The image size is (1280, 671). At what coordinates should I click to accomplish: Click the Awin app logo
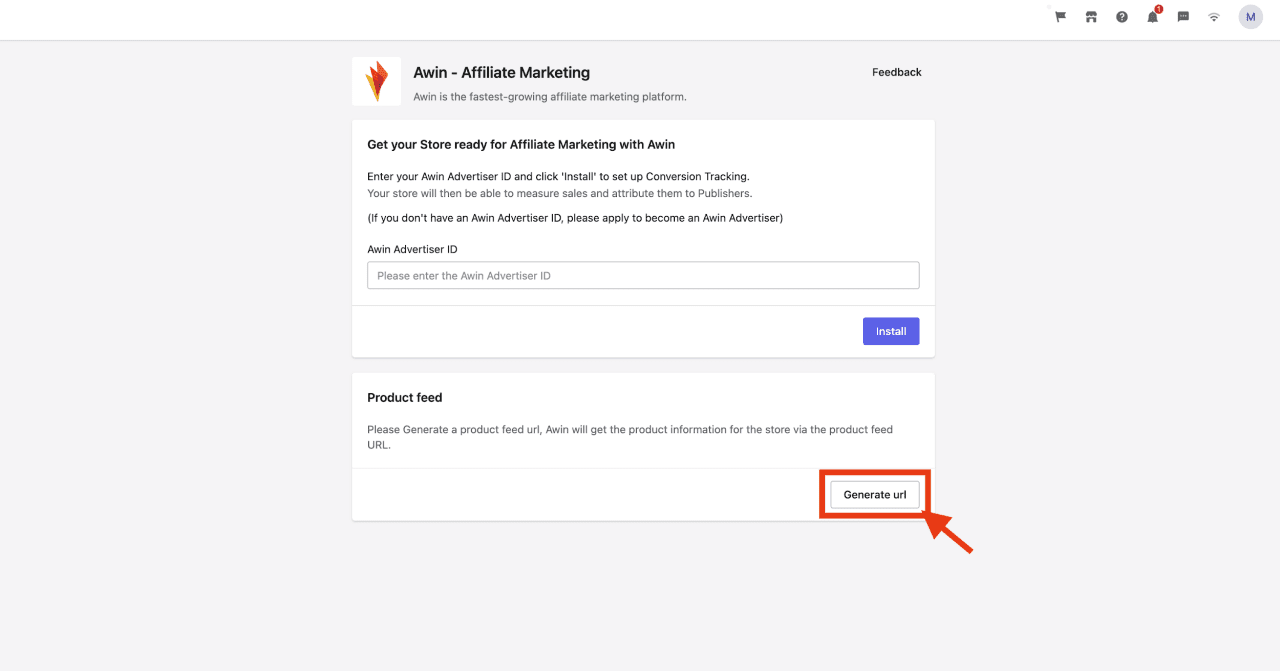pyautogui.click(x=377, y=81)
